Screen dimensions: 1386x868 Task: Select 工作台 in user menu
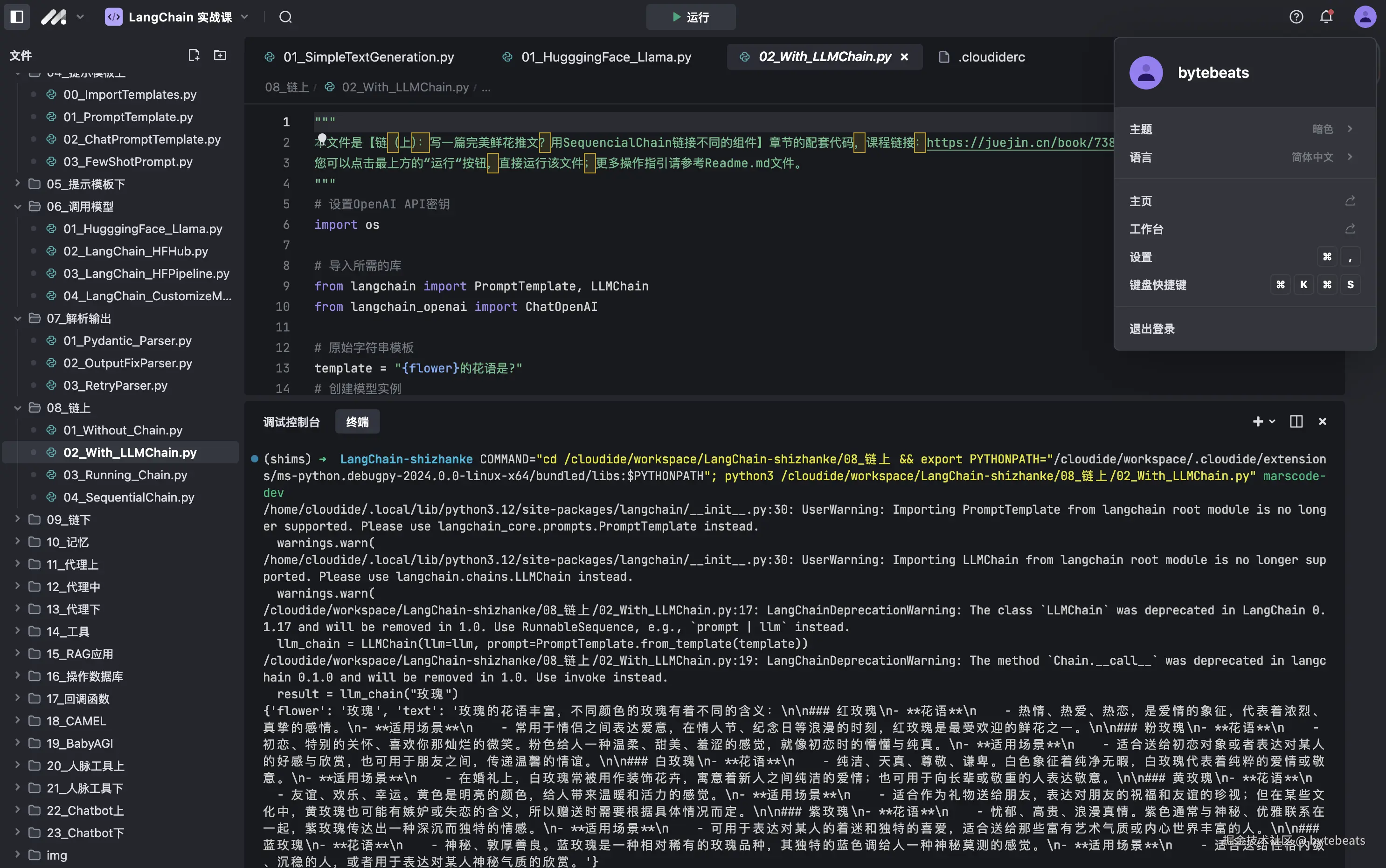pyautogui.click(x=1244, y=228)
